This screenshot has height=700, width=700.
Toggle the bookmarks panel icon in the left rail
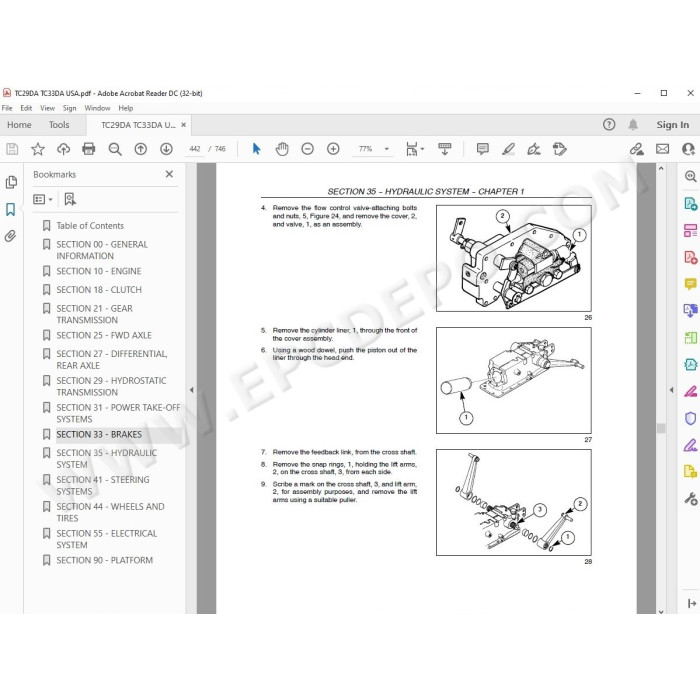coord(11,209)
